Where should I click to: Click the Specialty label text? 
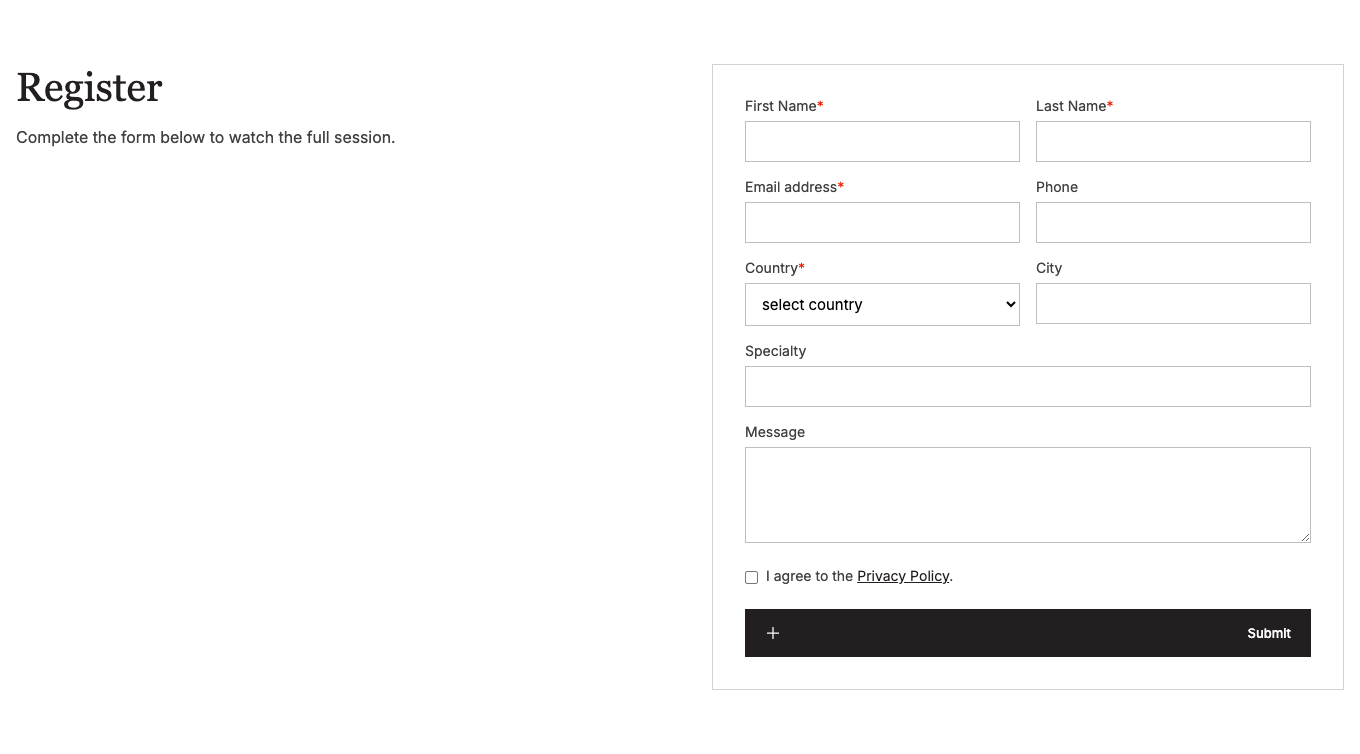775,351
